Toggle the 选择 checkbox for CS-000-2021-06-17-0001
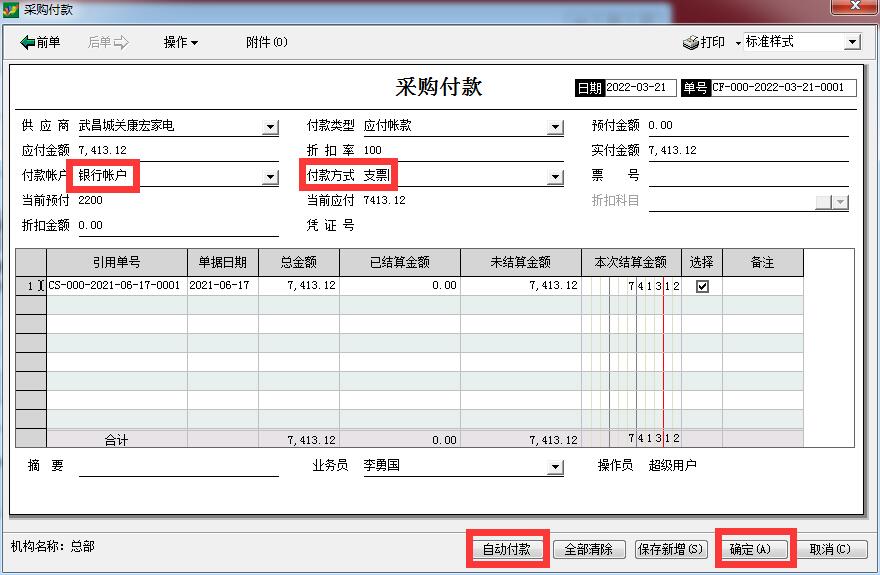This screenshot has height=575, width=880. tap(702, 286)
